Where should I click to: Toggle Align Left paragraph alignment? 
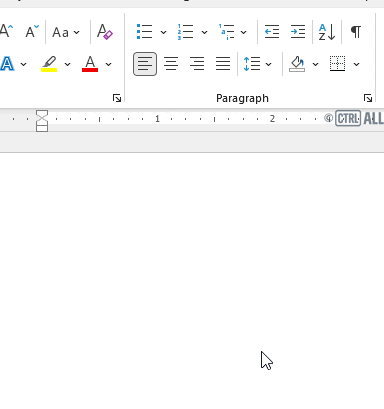(145, 64)
